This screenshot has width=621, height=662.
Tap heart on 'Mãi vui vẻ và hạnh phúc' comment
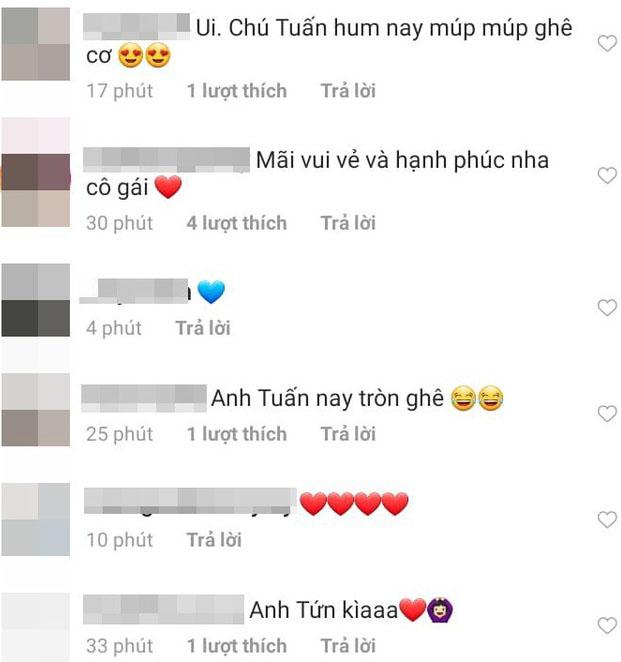pyautogui.click(x=607, y=176)
